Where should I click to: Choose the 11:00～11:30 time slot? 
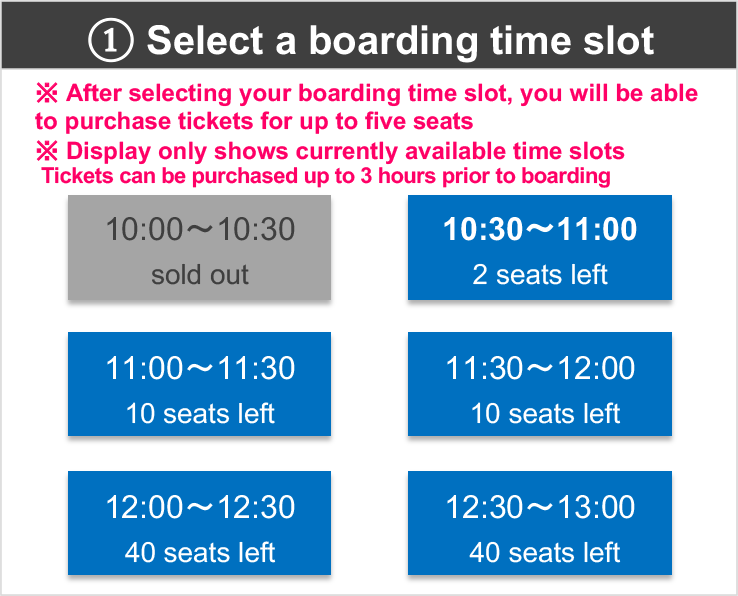click(200, 385)
